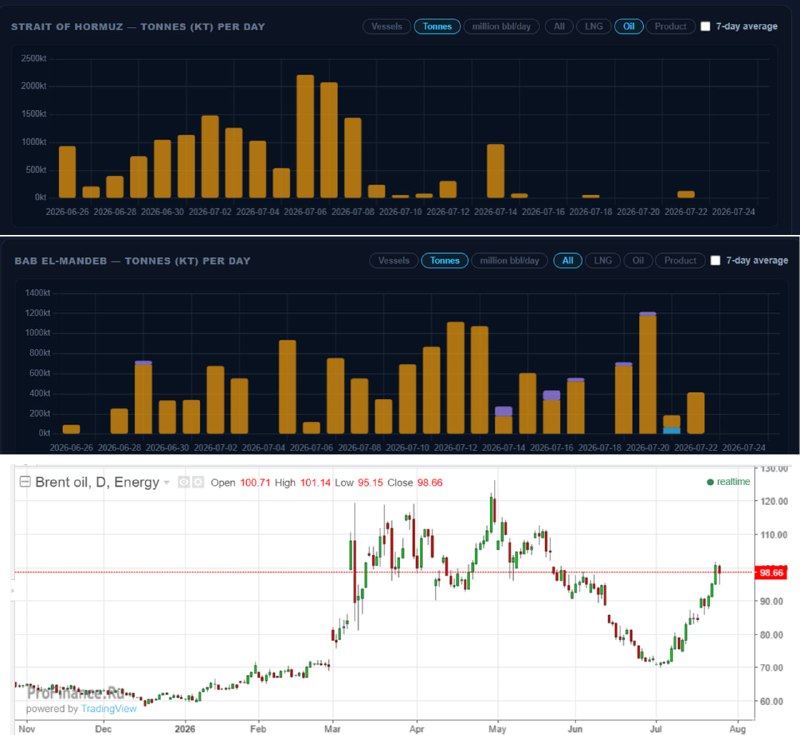Select LNG filter on Hormuz chart

[593, 27]
